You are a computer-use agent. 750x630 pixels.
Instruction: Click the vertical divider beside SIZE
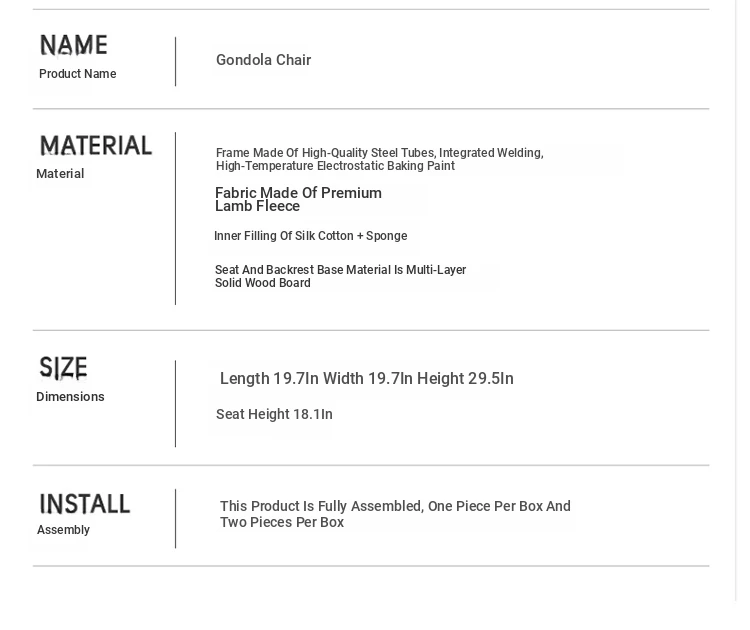176,404
